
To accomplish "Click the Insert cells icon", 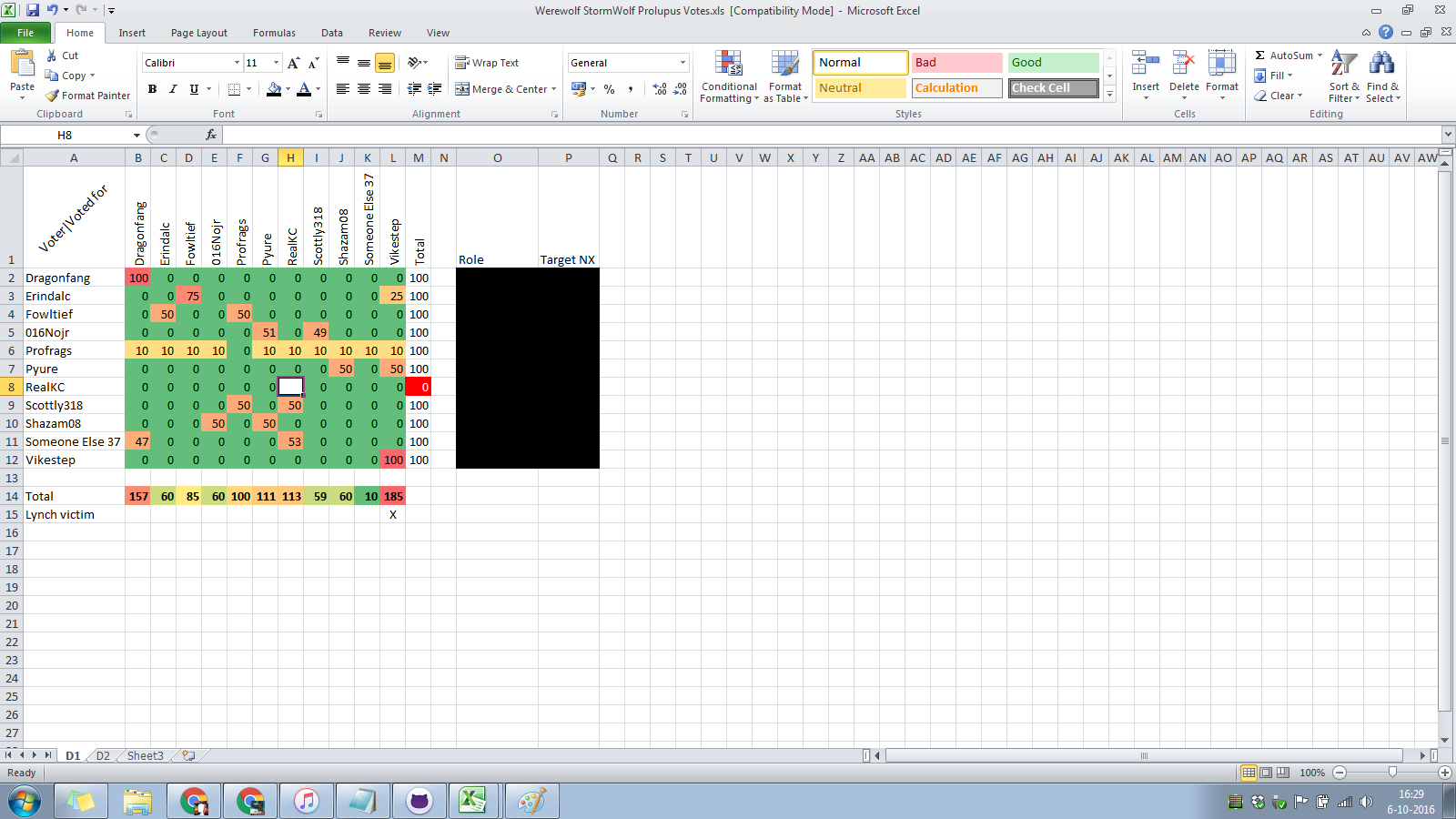I will [1146, 64].
